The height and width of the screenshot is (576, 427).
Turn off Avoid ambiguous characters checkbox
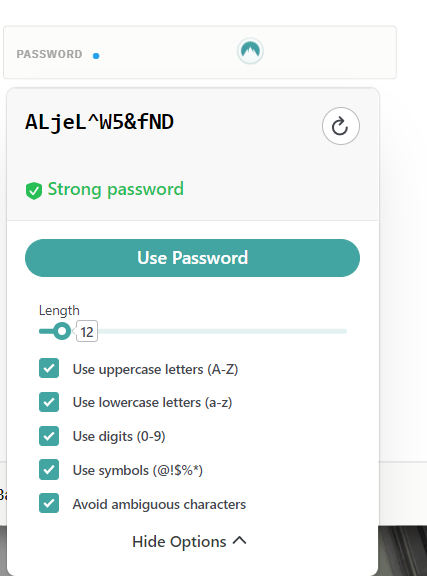pos(49,503)
